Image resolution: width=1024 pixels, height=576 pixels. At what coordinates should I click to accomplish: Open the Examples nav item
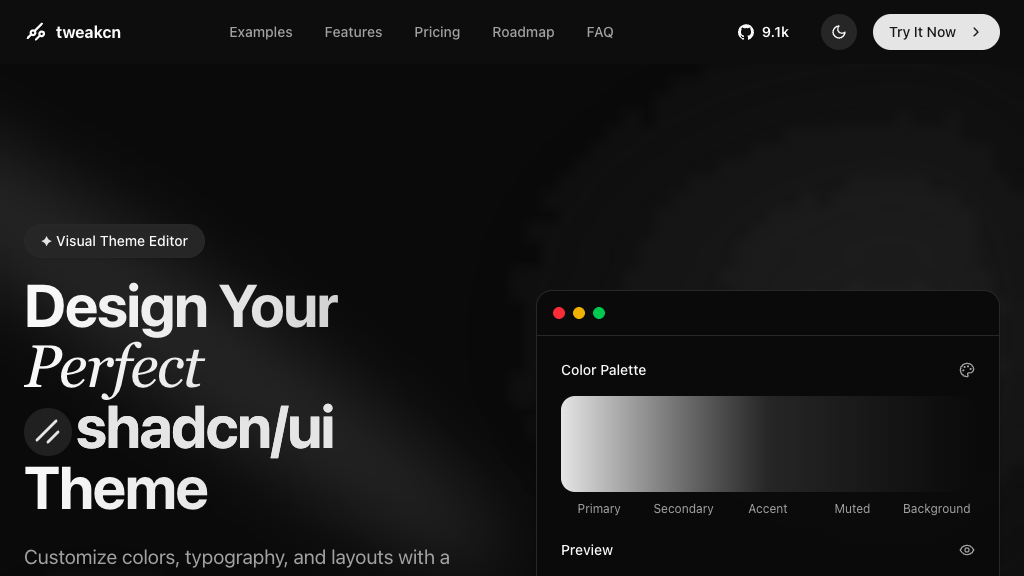[x=261, y=32]
